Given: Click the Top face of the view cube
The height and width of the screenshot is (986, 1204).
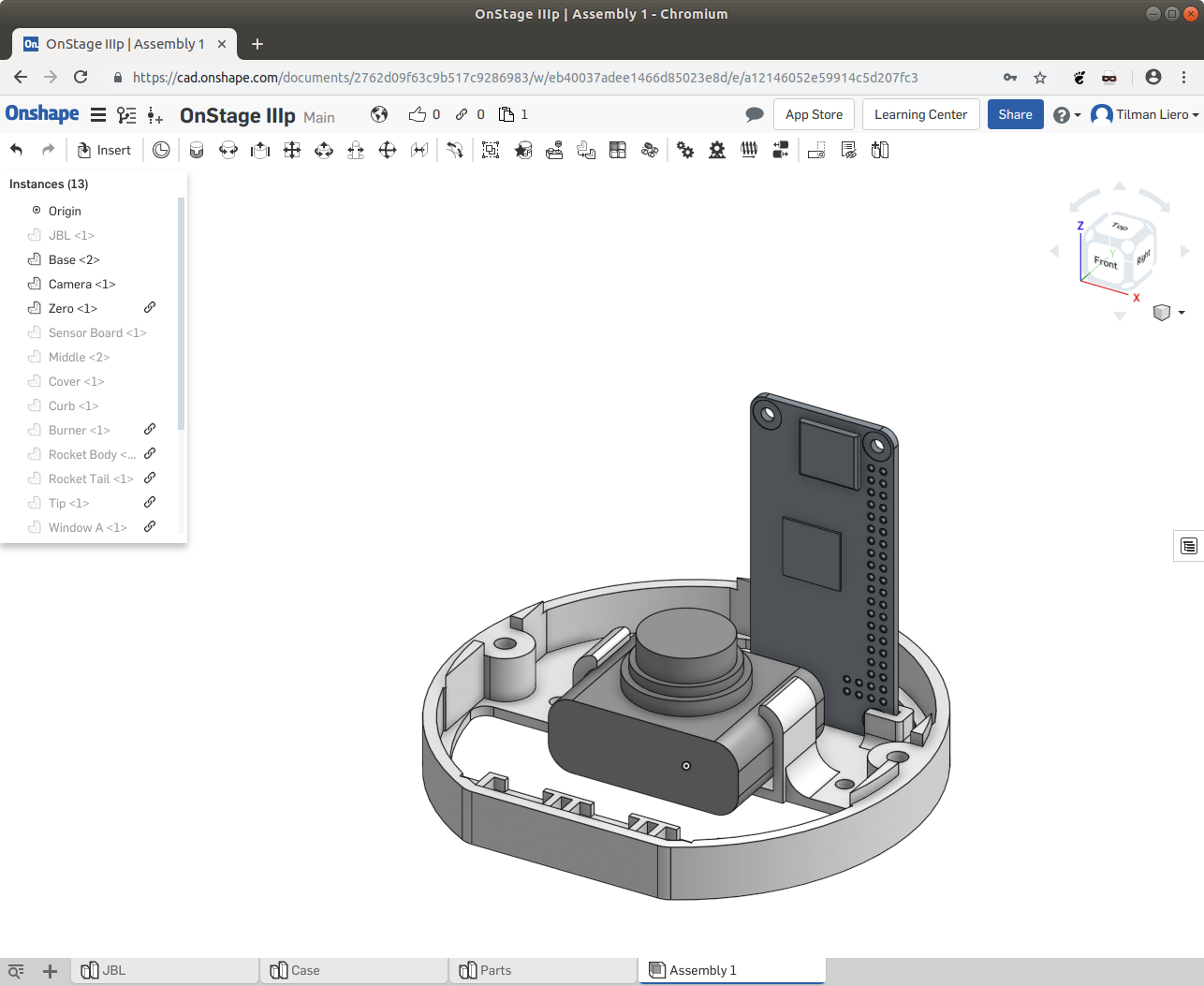Looking at the screenshot, I should pyautogui.click(x=1120, y=226).
